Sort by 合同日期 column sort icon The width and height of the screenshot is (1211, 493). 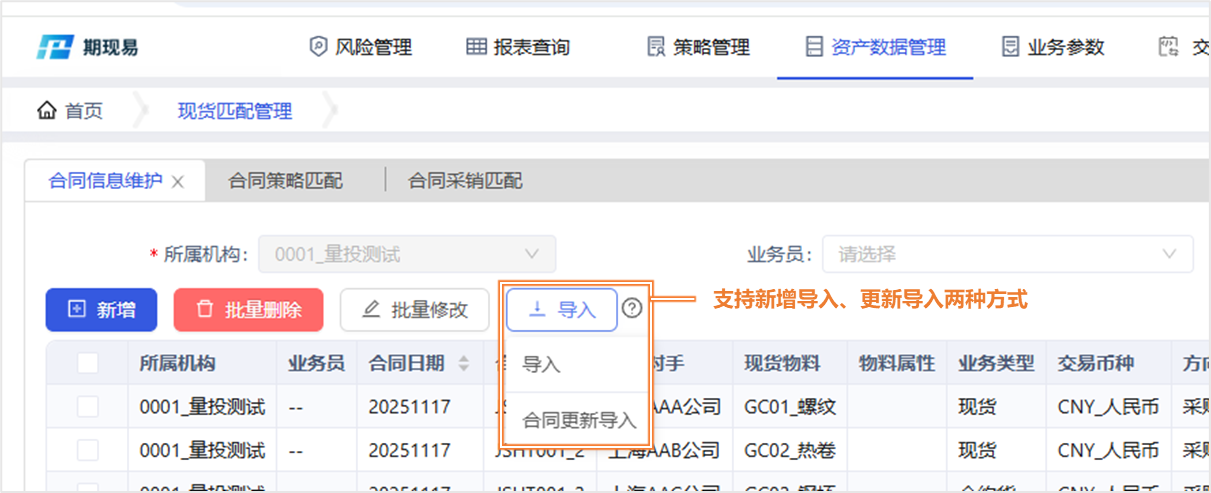[x=463, y=363]
